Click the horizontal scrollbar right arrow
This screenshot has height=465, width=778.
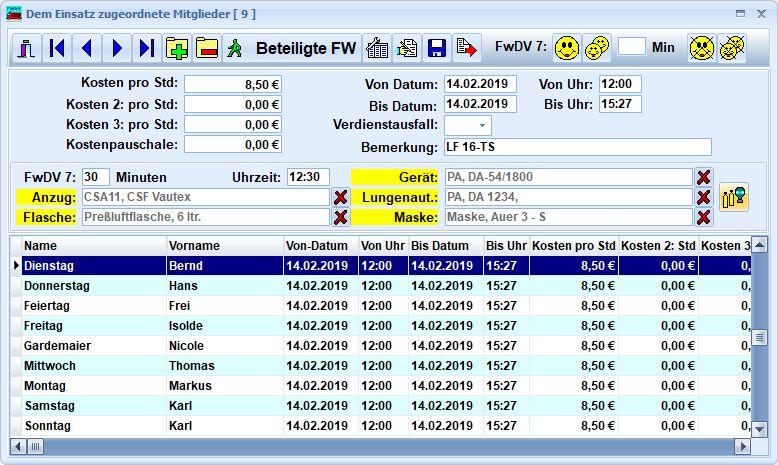[741, 446]
